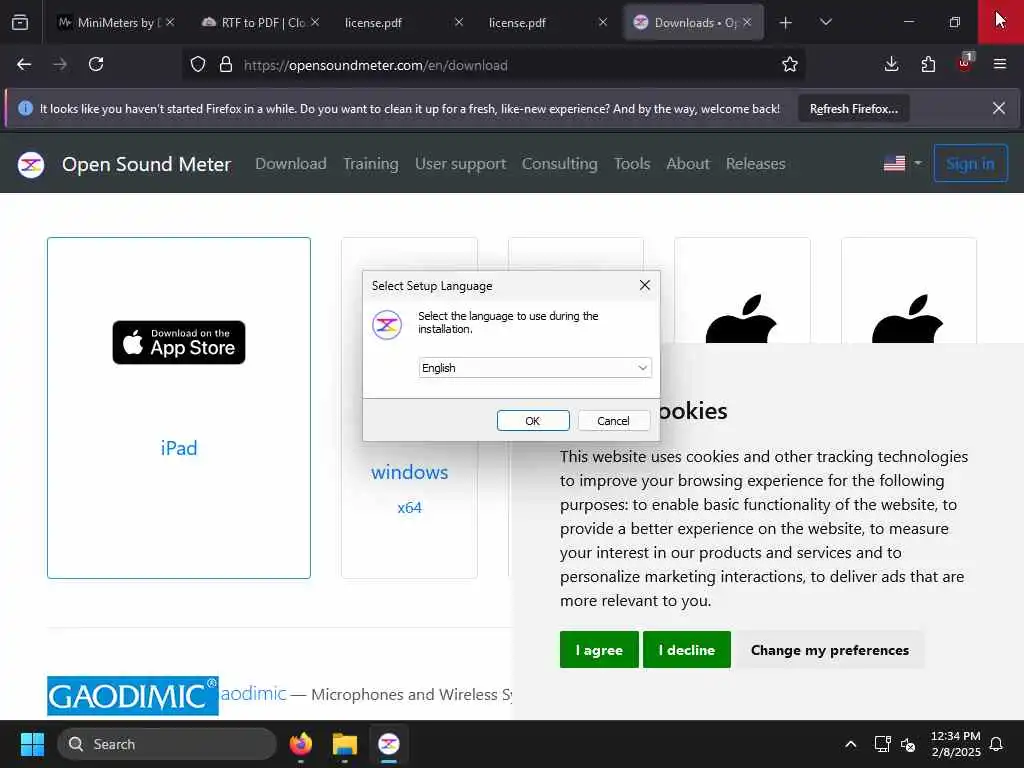This screenshot has height=768, width=1024.
Task: Click the x64 link under windows
Action: click(x=409, y=507)
